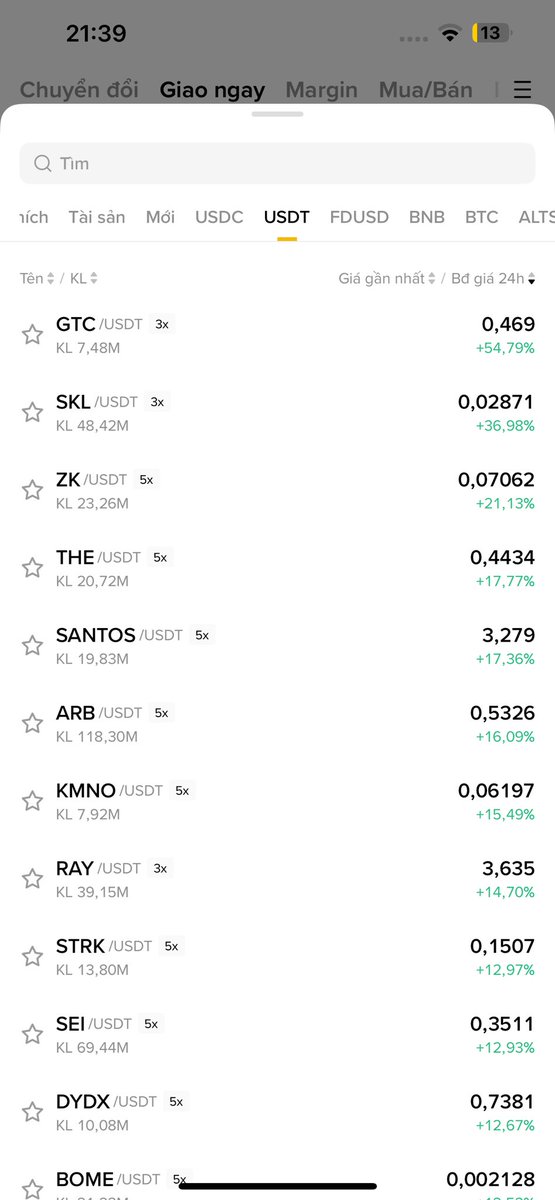This screenshot has width=555, height=1200.
Task: Star the SKL/USDT pair
Action: pos(33,412)
